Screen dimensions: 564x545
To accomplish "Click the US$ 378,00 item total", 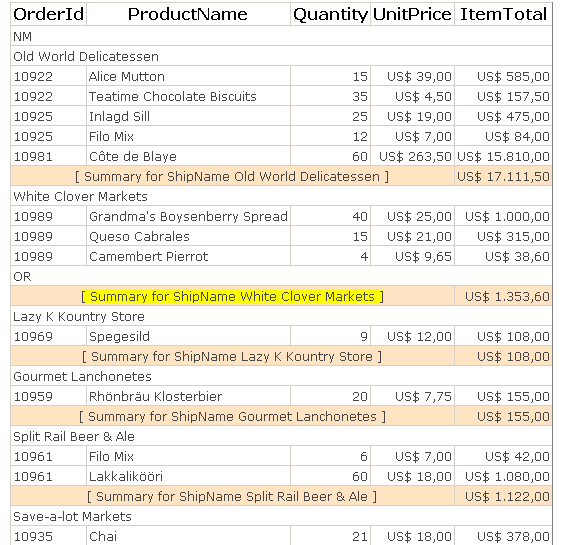I will [503, 536].
